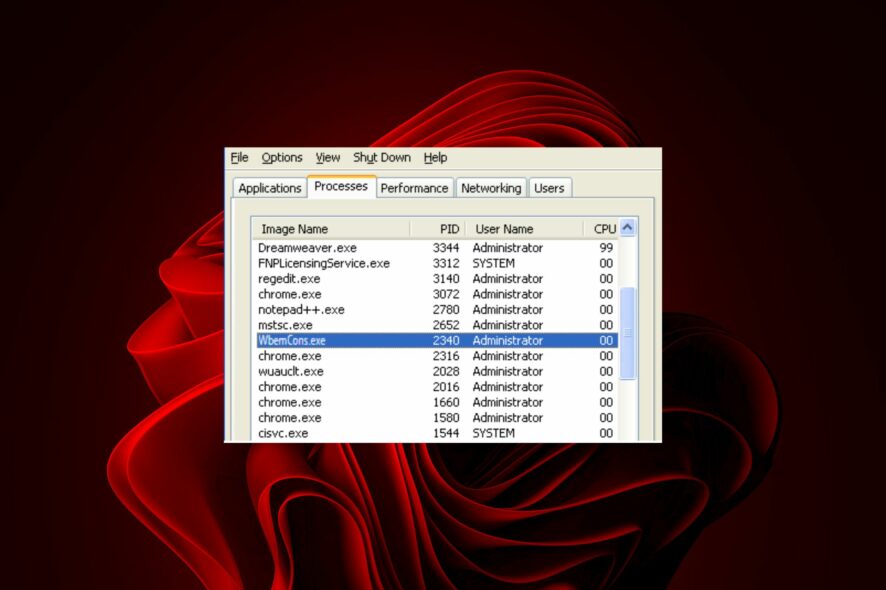This screenshot has width=886, height=590.
Task: Sort by CPU column header
Action: click(601, 229)
